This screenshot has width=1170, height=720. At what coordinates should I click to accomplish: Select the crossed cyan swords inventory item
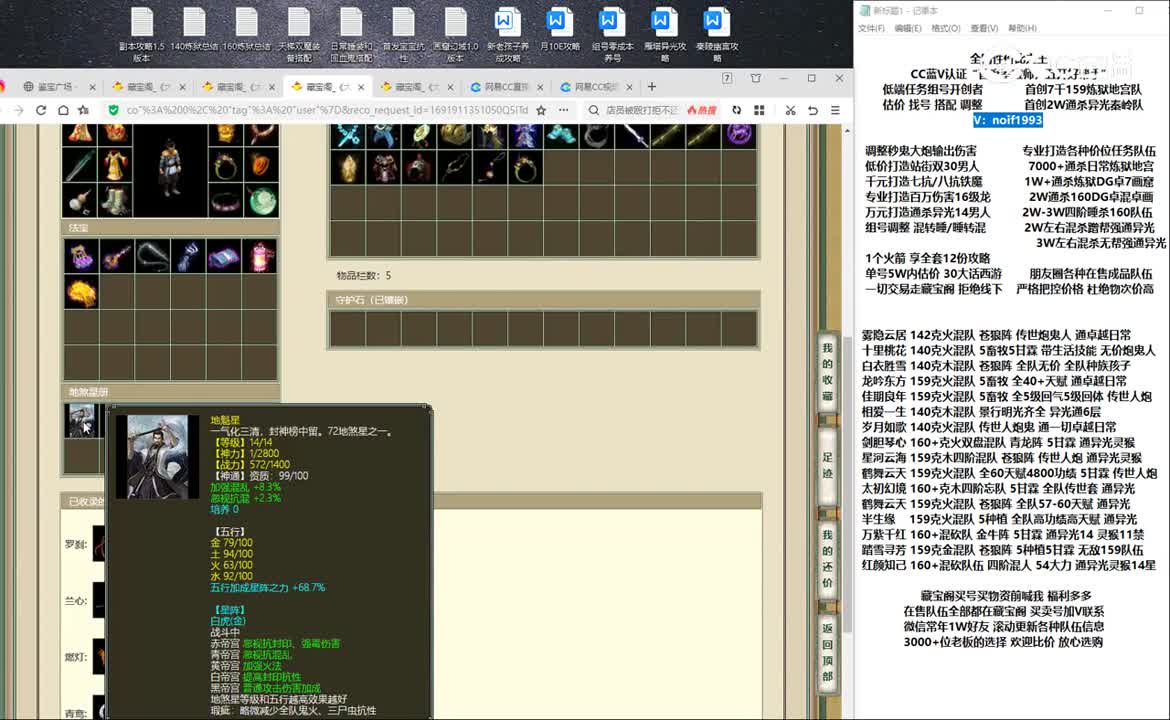348,136
